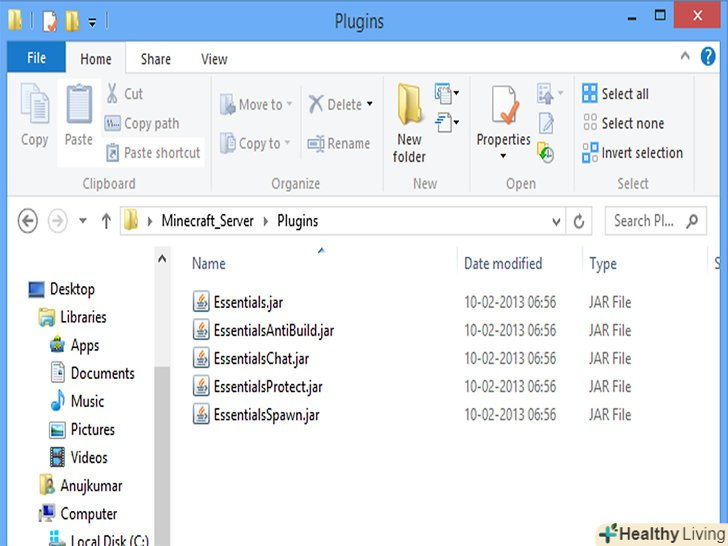The width and height of the screenshot is (728, 546).
Task: Click the navigation pane scroll up arrow
Action: (x=162, y=259)
